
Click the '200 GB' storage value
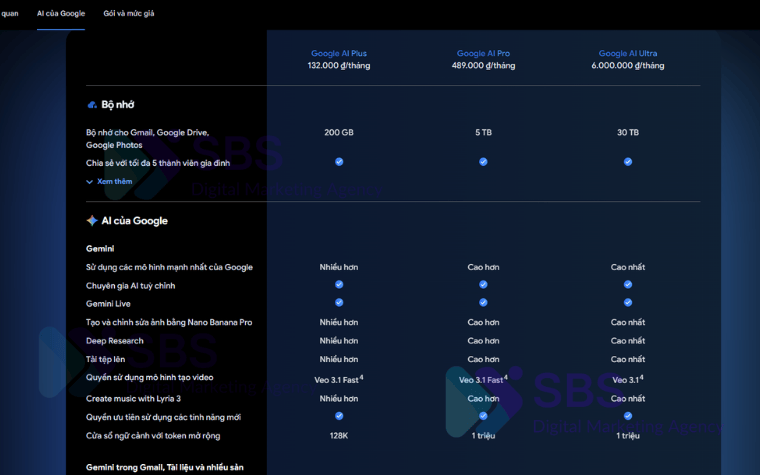[x=339, y=132]
